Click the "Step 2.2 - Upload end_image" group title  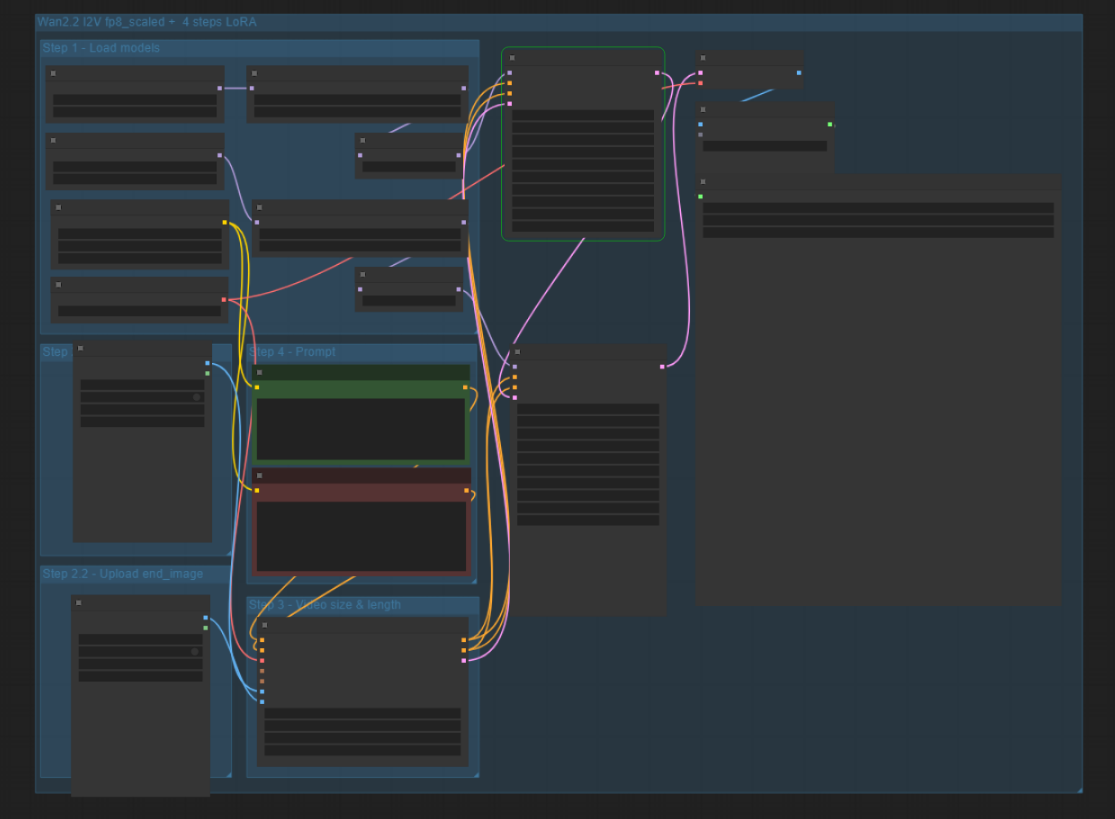pyautogui.click(x=122, y=574)
